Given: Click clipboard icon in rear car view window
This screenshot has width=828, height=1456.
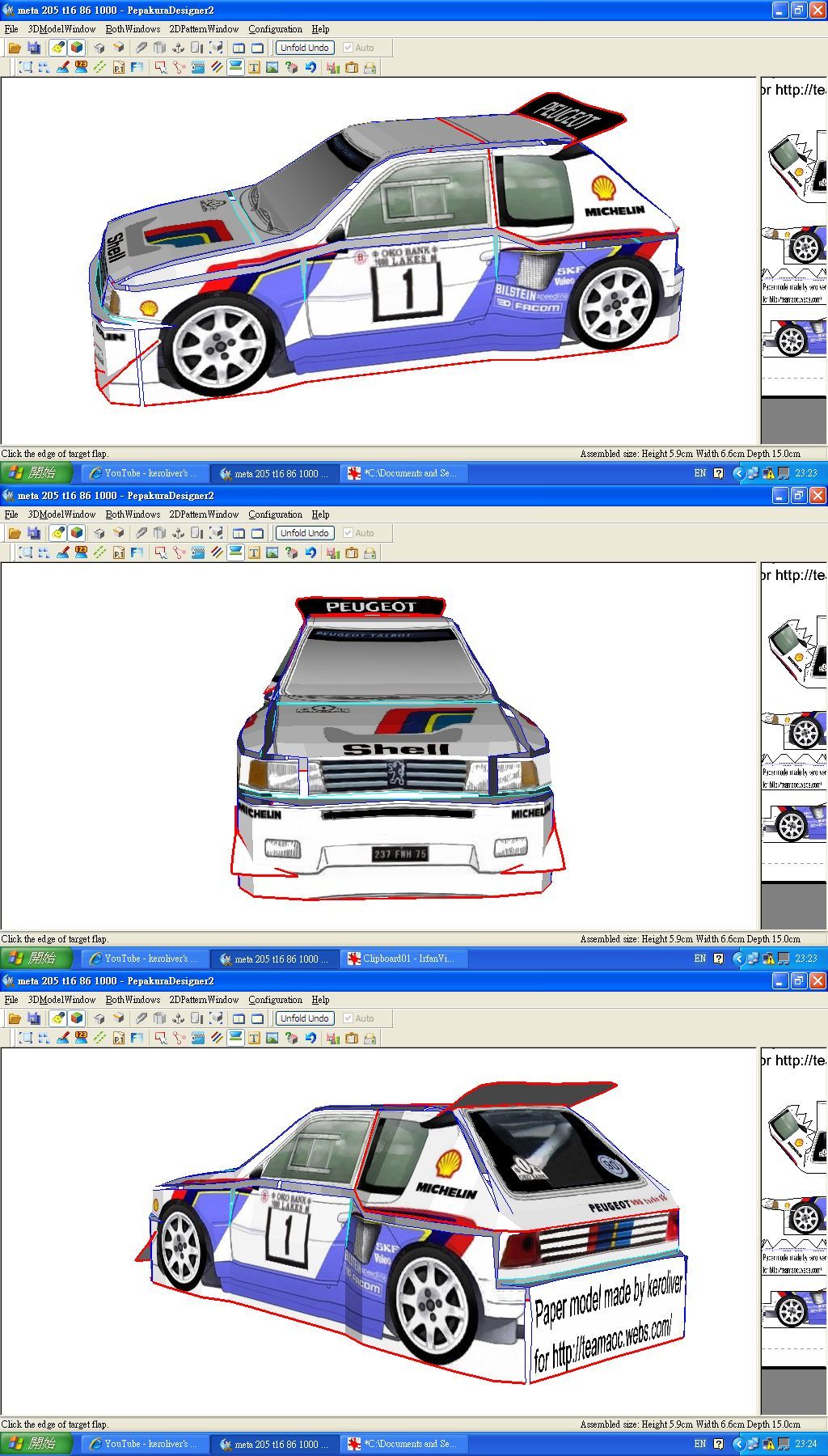Looking at the screenshot, I should point(351,1039).
